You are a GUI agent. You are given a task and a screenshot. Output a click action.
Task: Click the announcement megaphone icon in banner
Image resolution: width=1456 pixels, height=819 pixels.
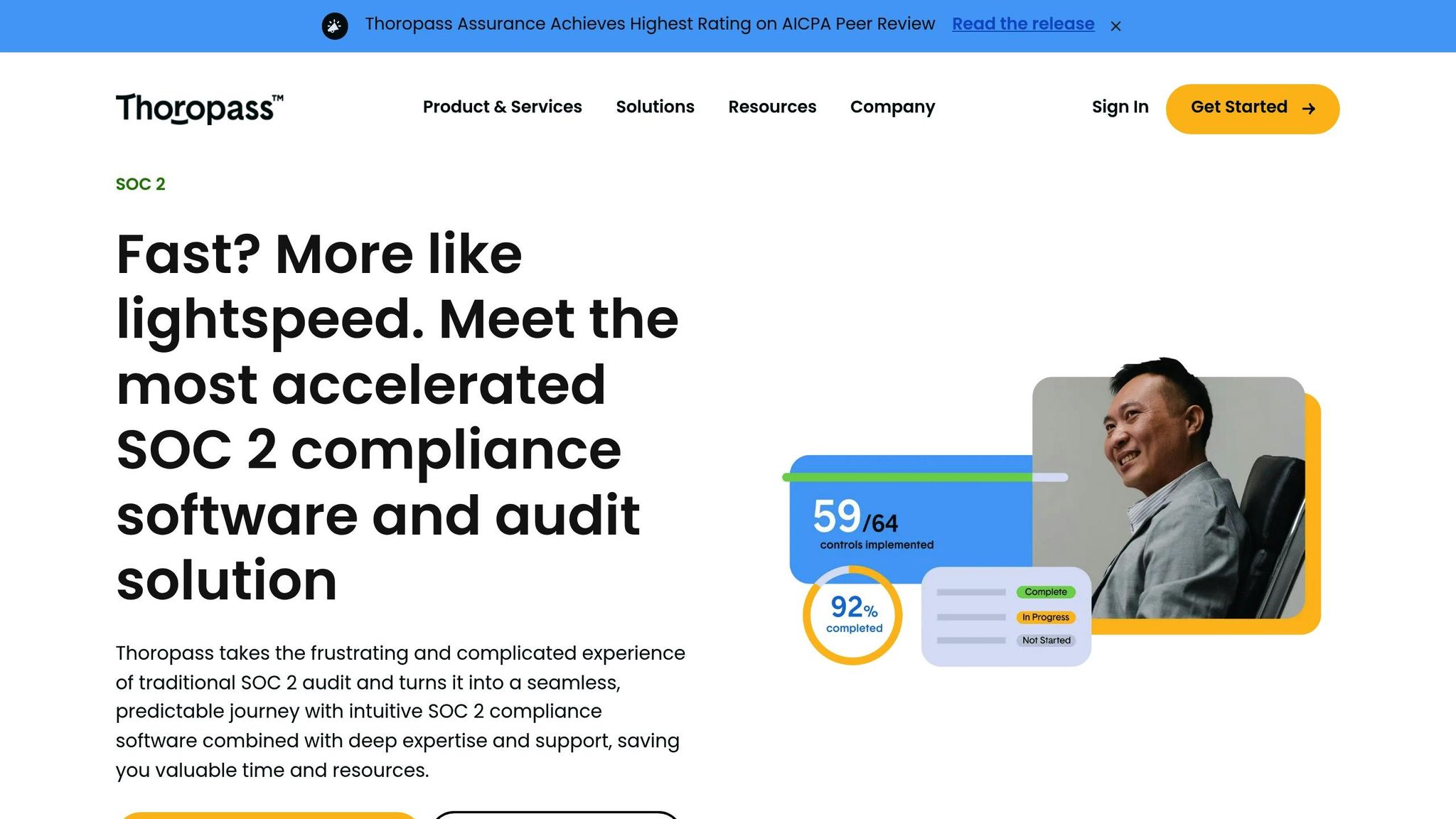tap(335, 26)
